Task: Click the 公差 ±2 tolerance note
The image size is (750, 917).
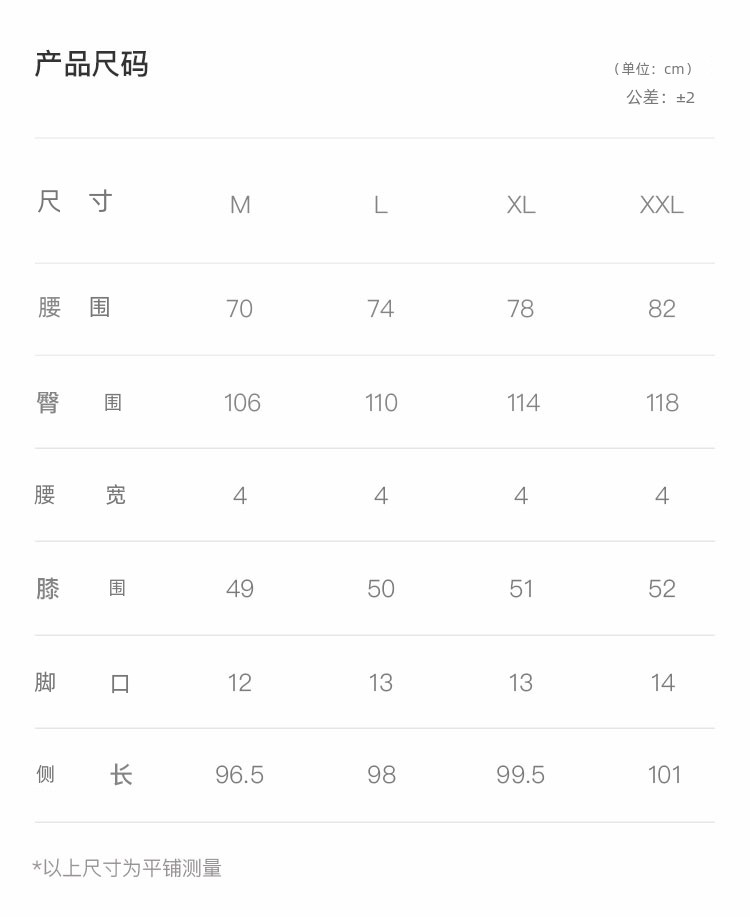Action: click(x=660, y=97)
